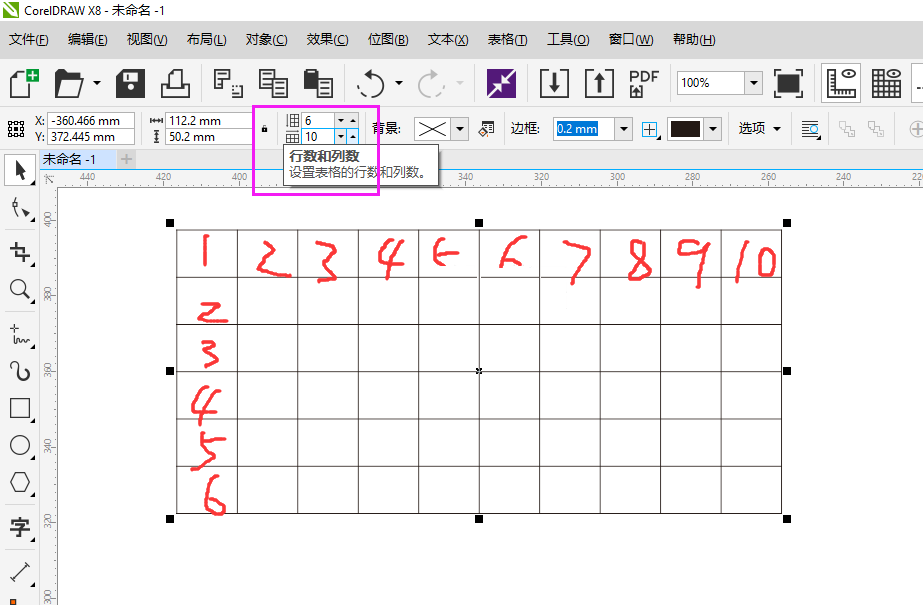Open the row count dropdown arrow
The width and height of the screenshot is (923, 605).
341,120
